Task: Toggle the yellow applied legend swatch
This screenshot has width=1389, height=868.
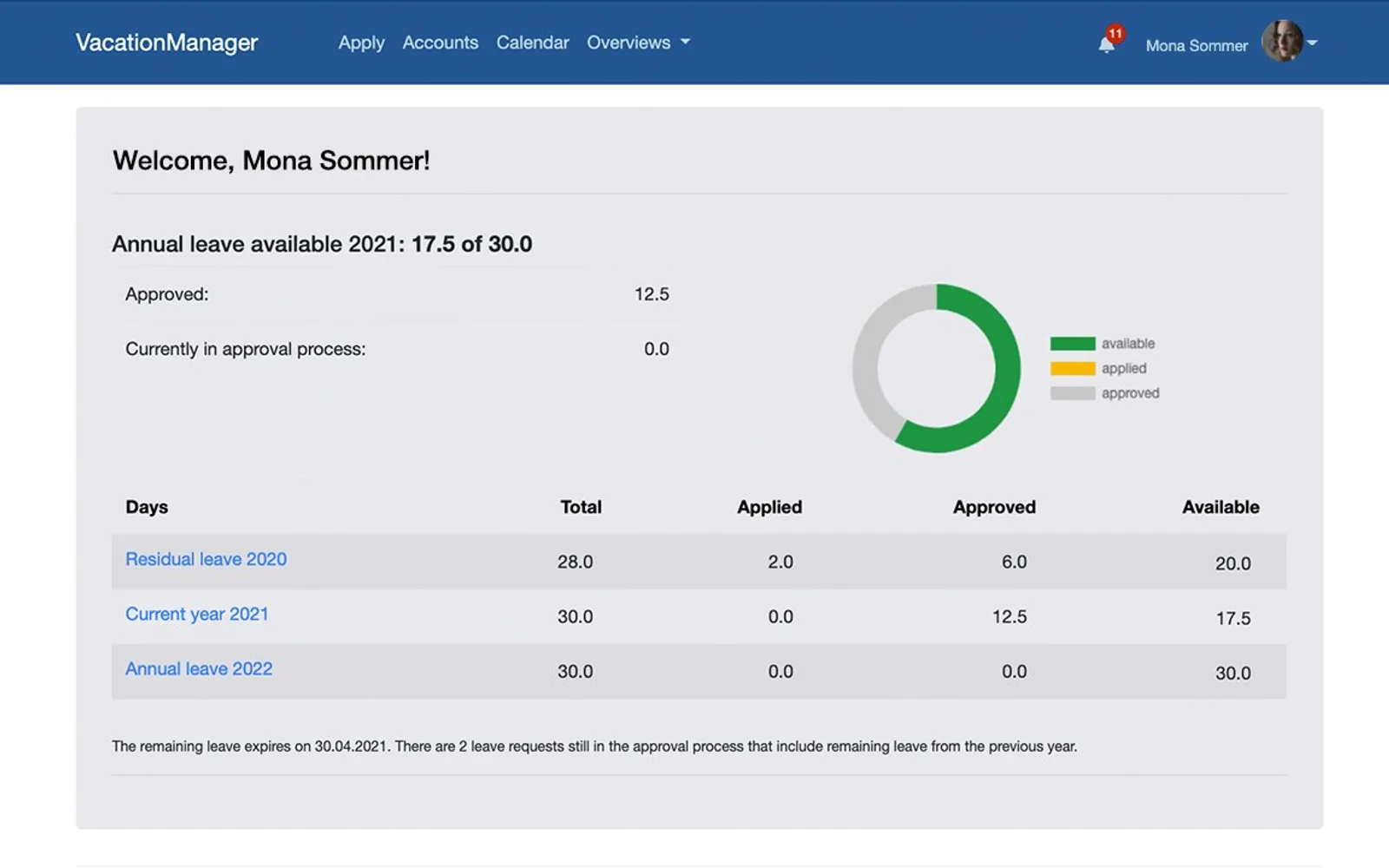Action: pyautogui.click(x=1072, y=368)
